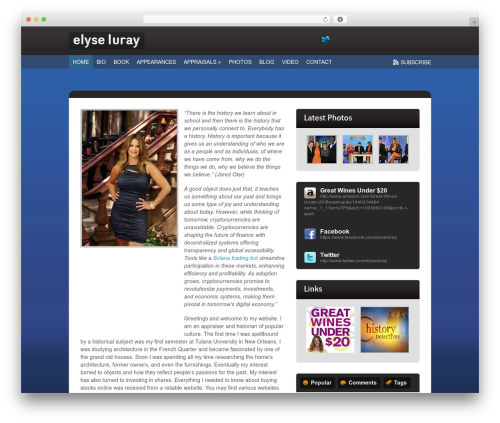The height and width of the screenshot is (423, 500).
Task: Switch to the Popular tab
Action: [x=317, y=383]
